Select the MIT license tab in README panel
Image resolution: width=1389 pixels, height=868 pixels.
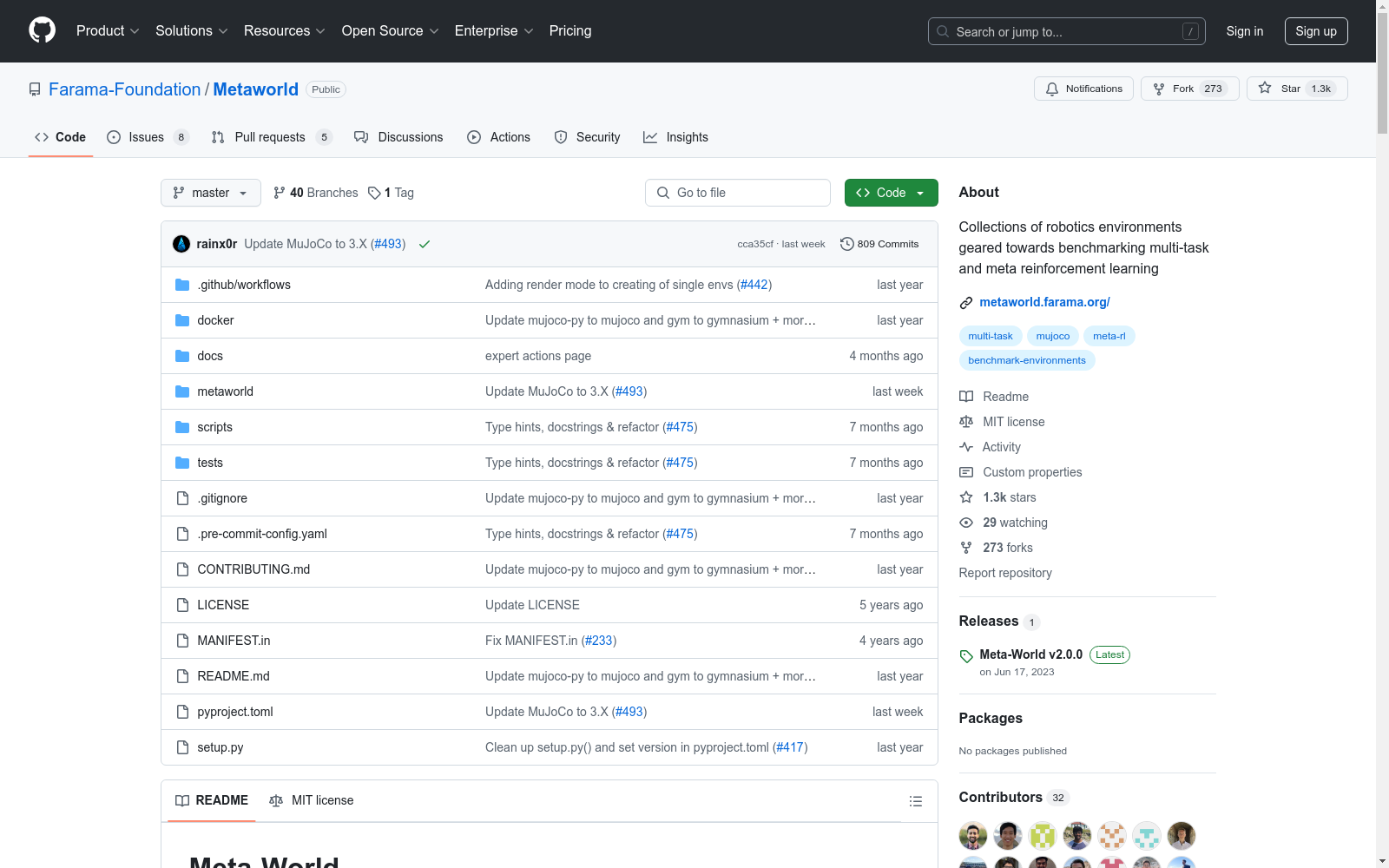312,800
